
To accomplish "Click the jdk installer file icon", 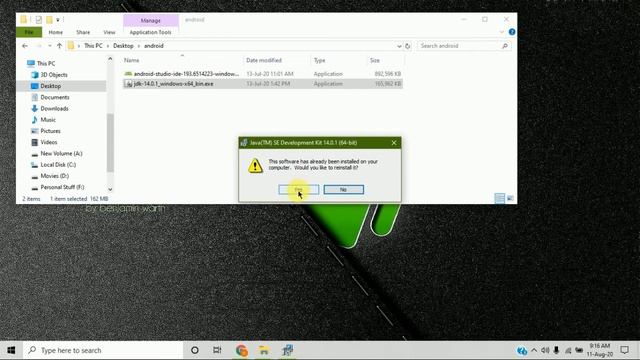I will [x=128, y=84].
